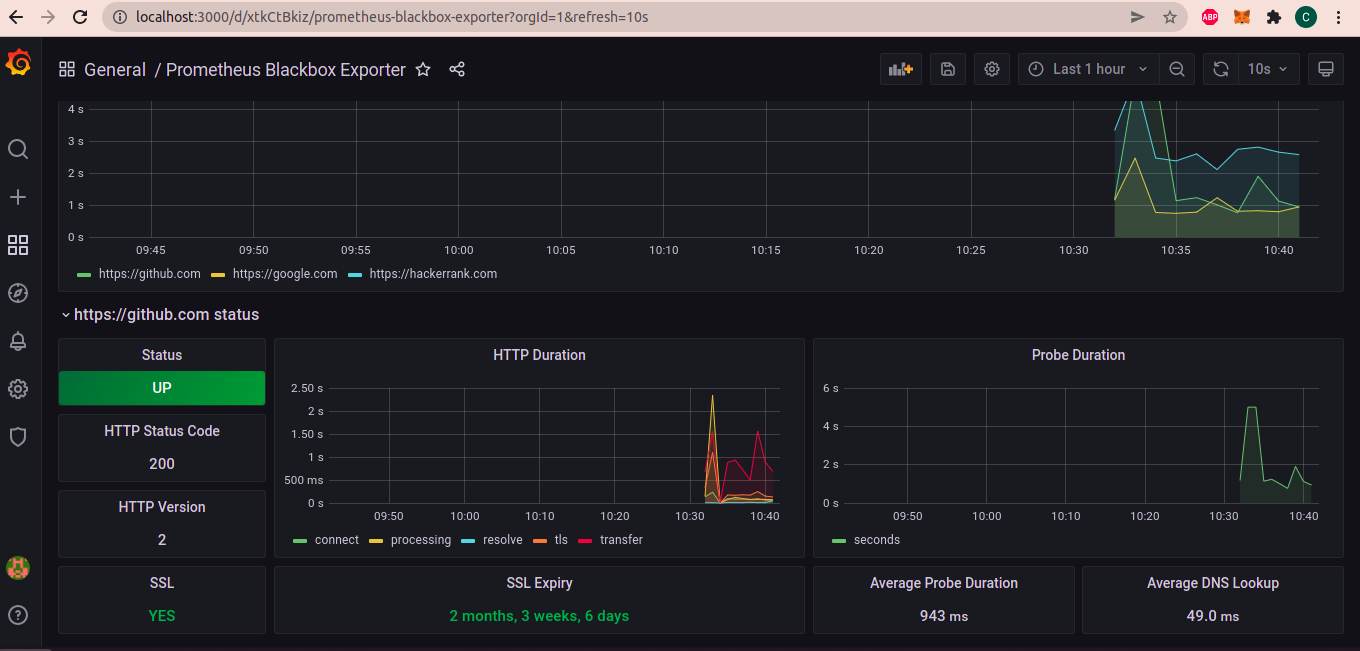The height and width of the screenshot is (651, 1360).
Task: Click the Grafana logo home icon
Action: pyautogui.click(x=18, y=63)
